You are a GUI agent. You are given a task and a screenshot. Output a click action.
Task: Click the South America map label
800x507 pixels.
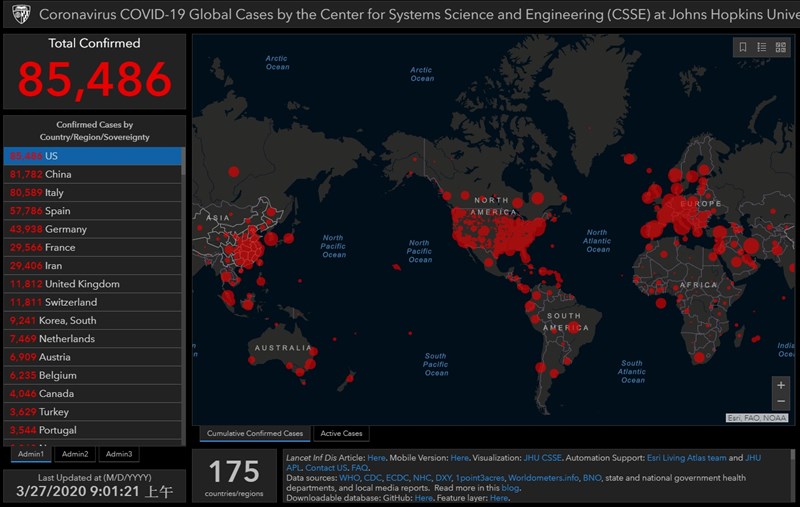[x=565, y=322]
